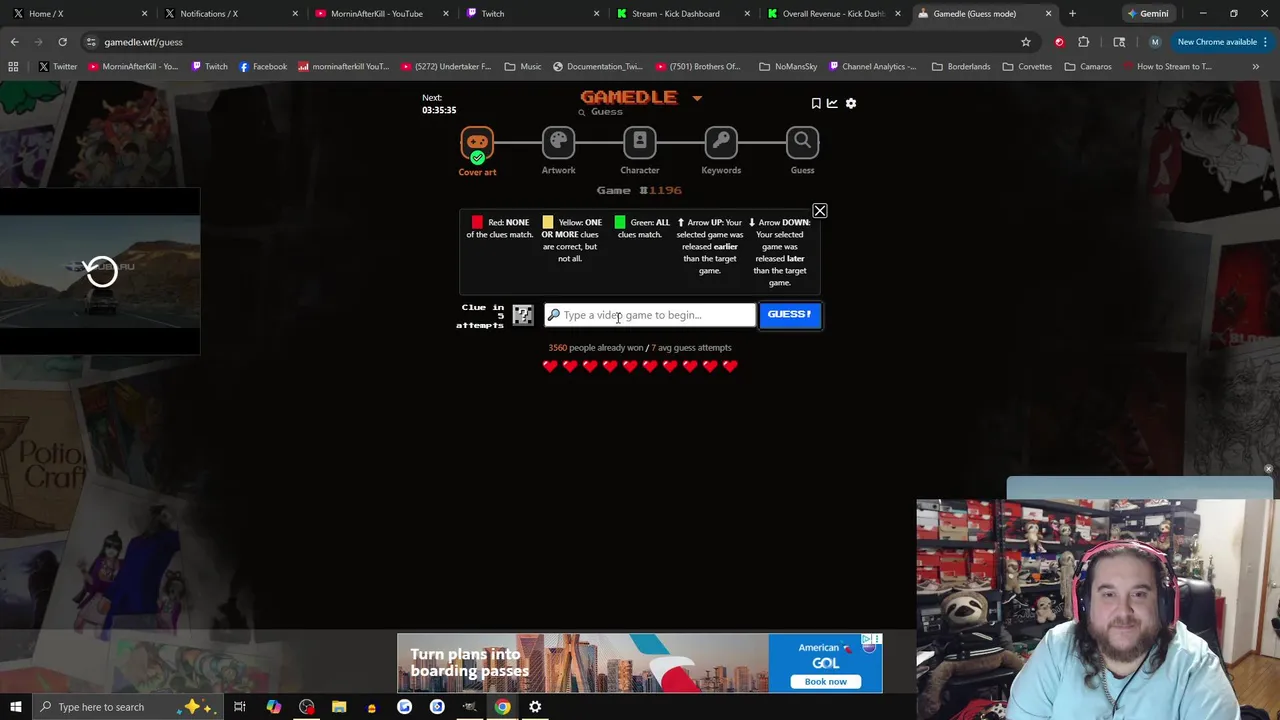Open Copilot from the taskbar

point(273,707)
